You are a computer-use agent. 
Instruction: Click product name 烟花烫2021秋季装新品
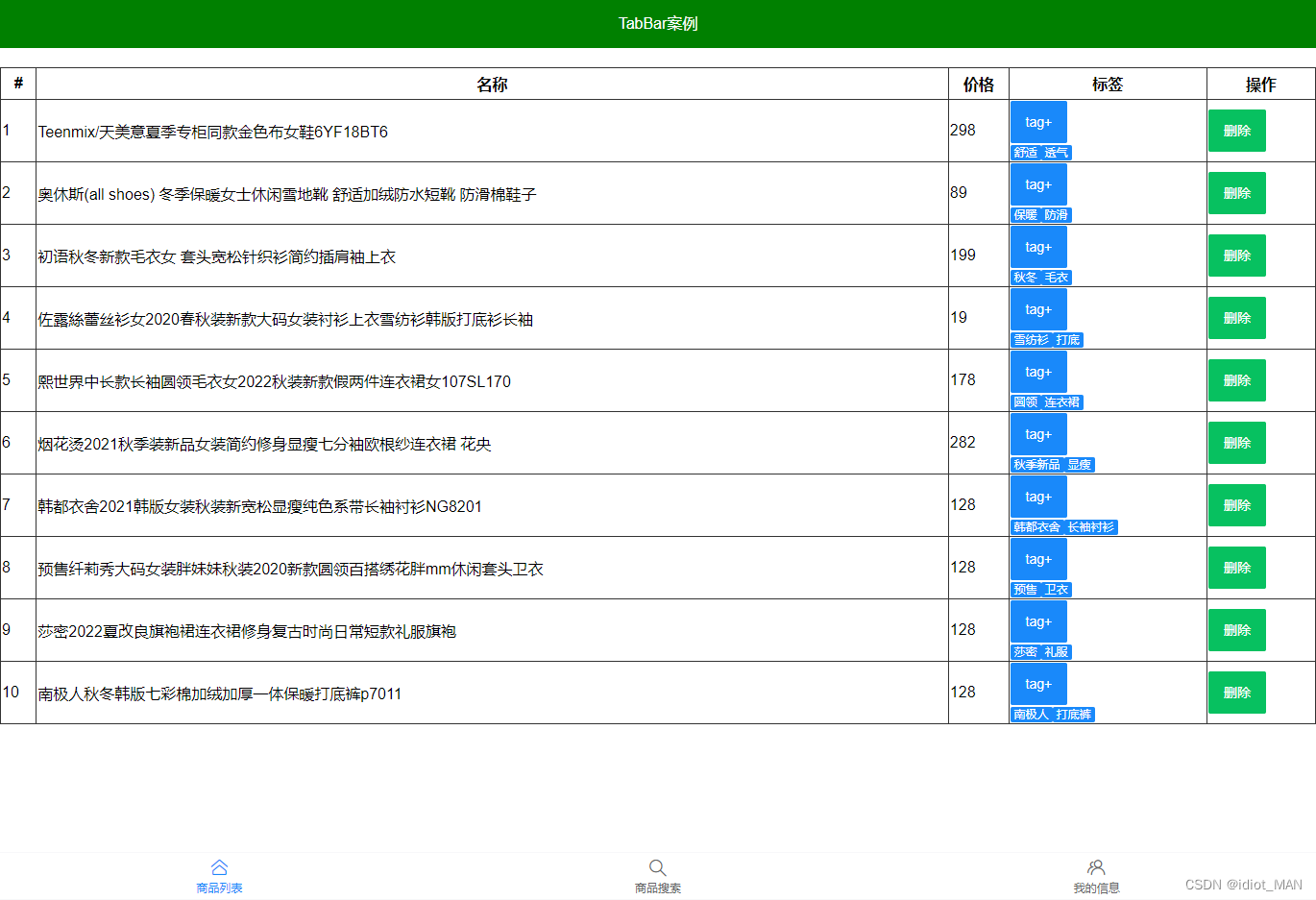265,444
